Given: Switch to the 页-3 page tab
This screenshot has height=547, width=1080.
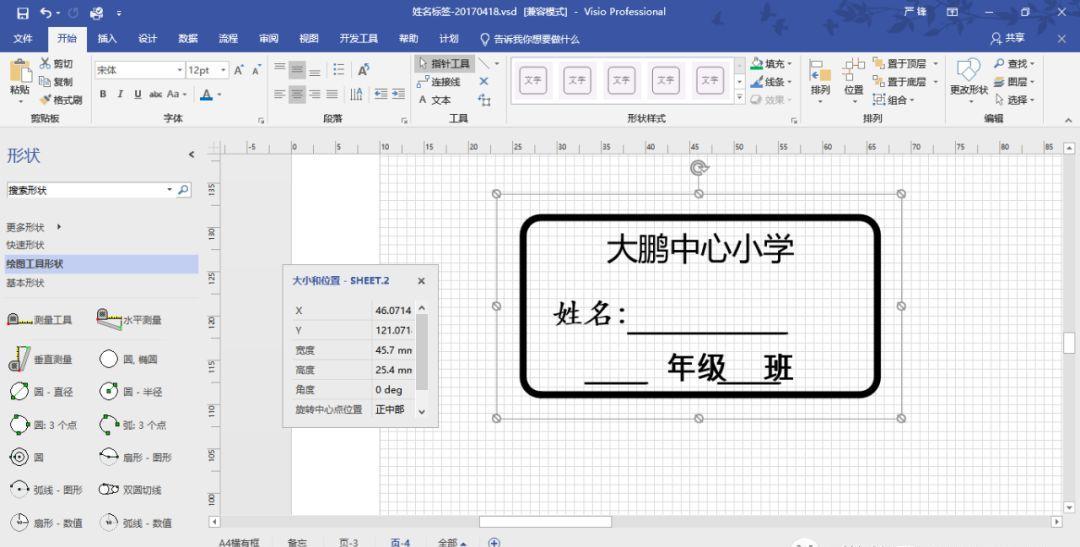Looking at the screenshot, I should 348,541.
